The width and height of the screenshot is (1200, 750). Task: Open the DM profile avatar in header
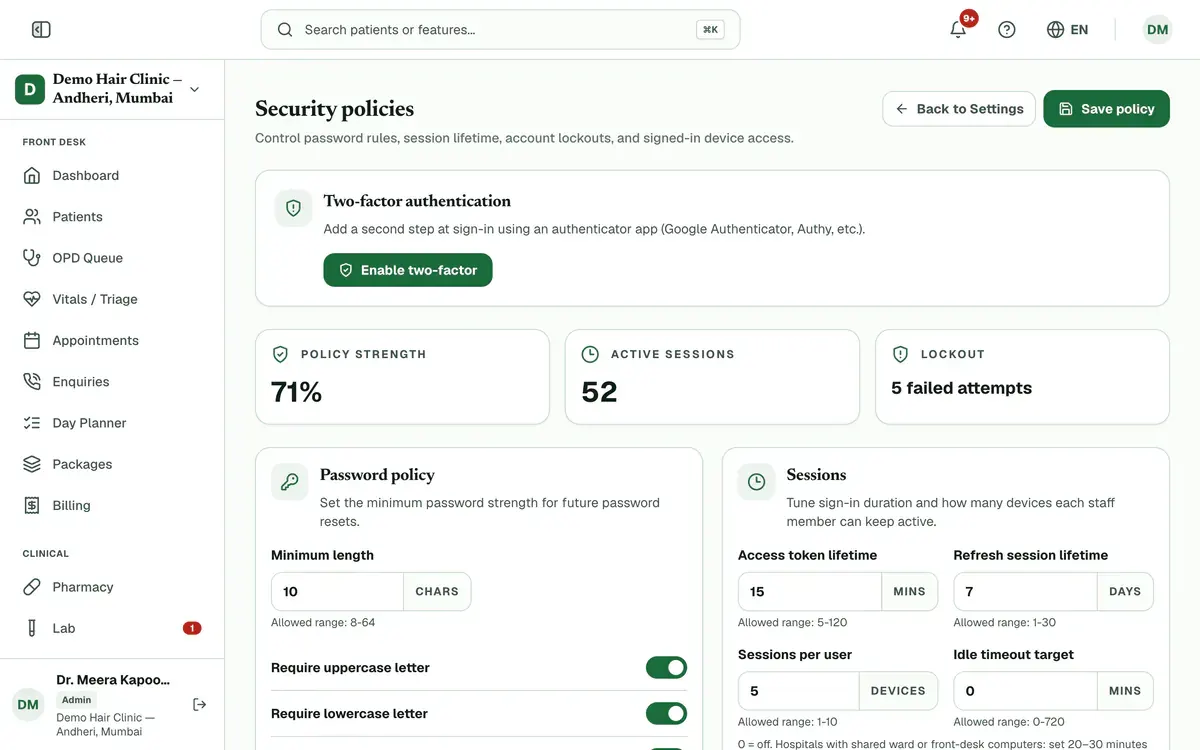coord(1157,30)
